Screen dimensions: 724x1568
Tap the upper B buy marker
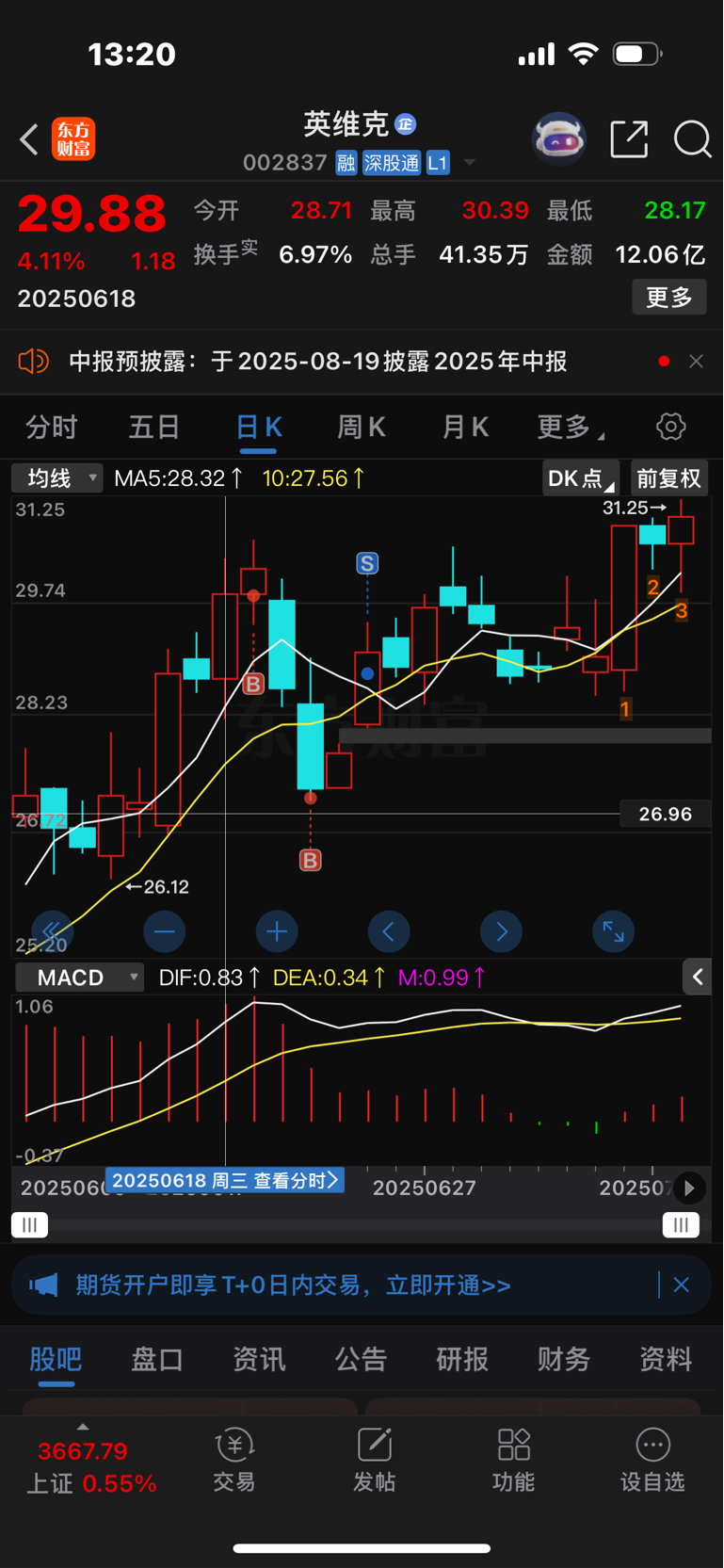click(253, 684)
